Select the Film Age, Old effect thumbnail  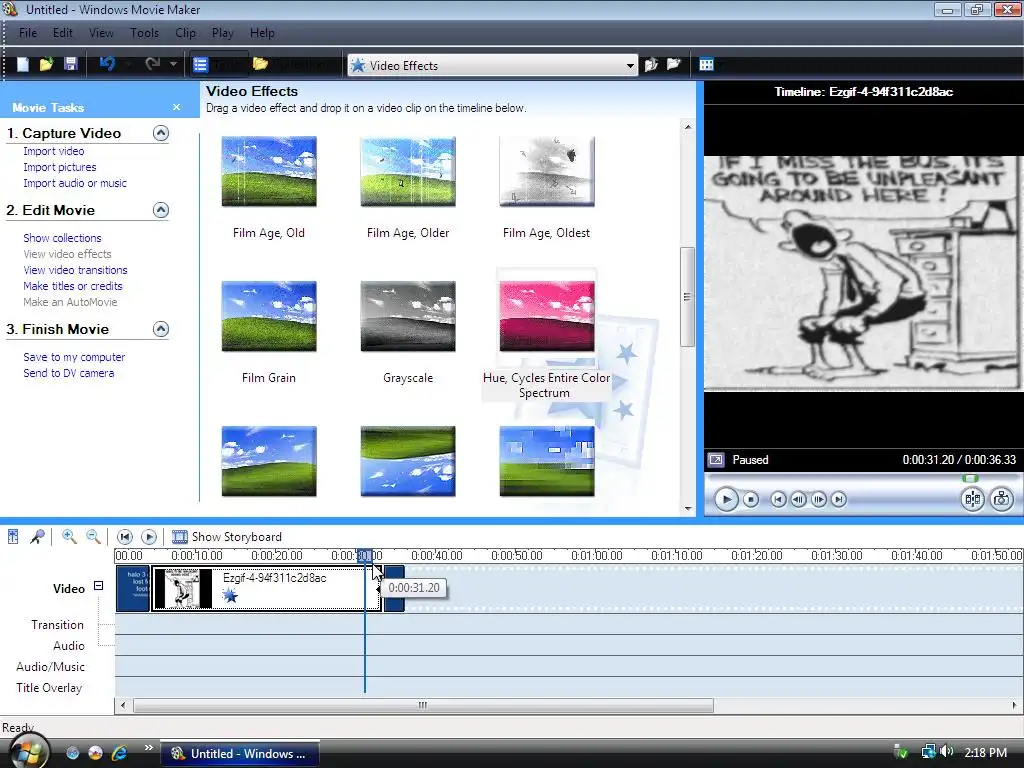point(269,171)
